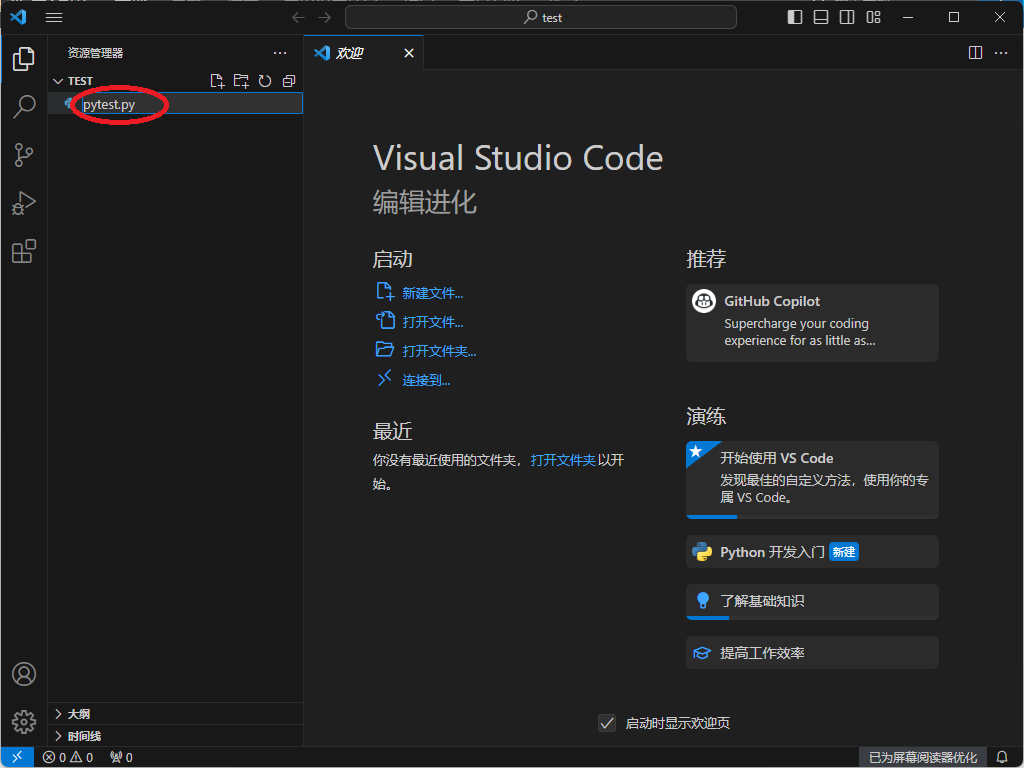Open Explorer panel more actions menu
Viewport: 1024px width, 768px height.
pyautogui.click(x=280, y=53)
